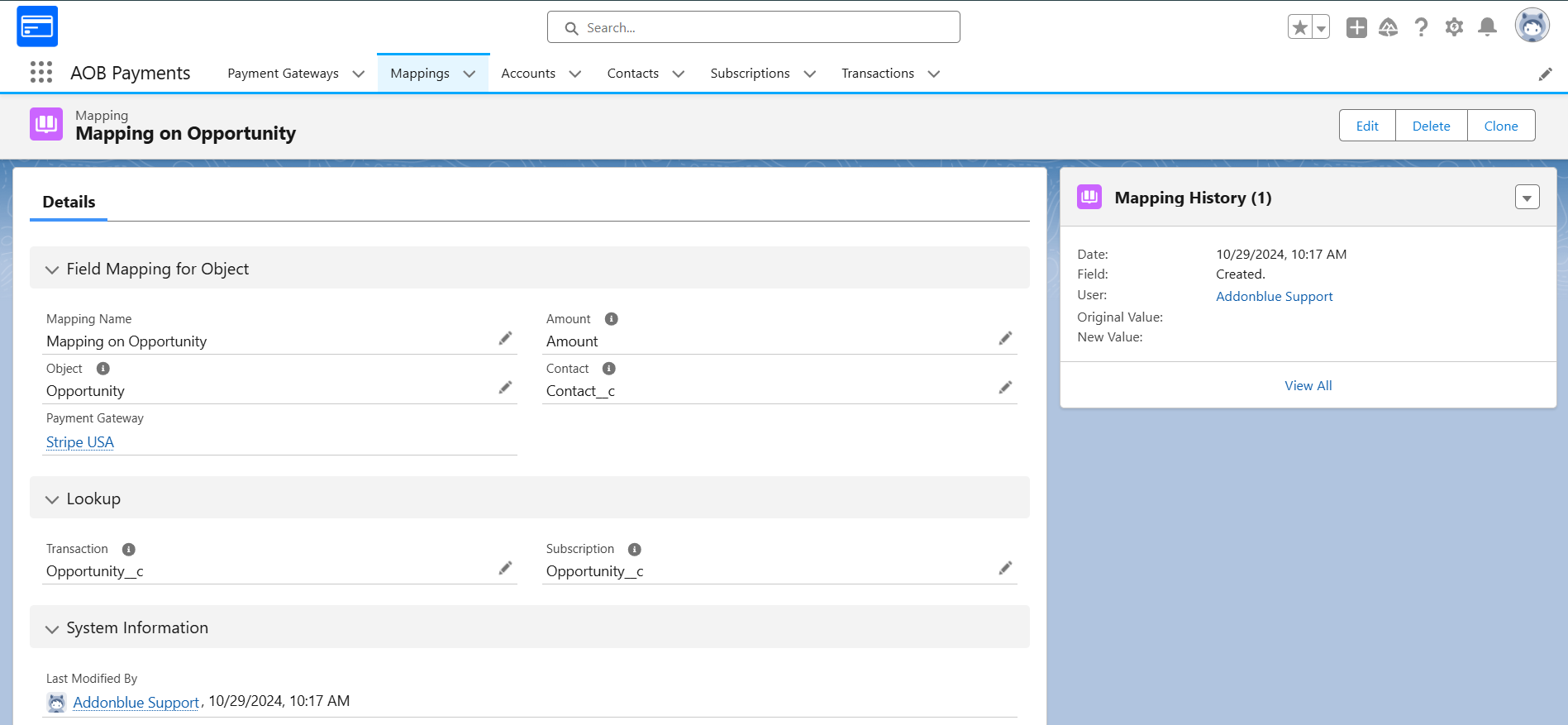Edit the Subscription field pencil icon
The image size is (1568, 725).
[x=1005, y=568]
